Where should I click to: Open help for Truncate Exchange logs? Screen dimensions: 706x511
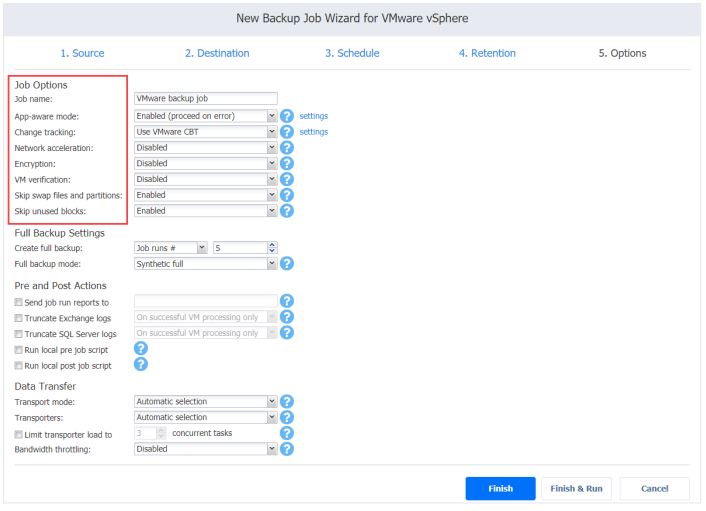pos(287,317)
